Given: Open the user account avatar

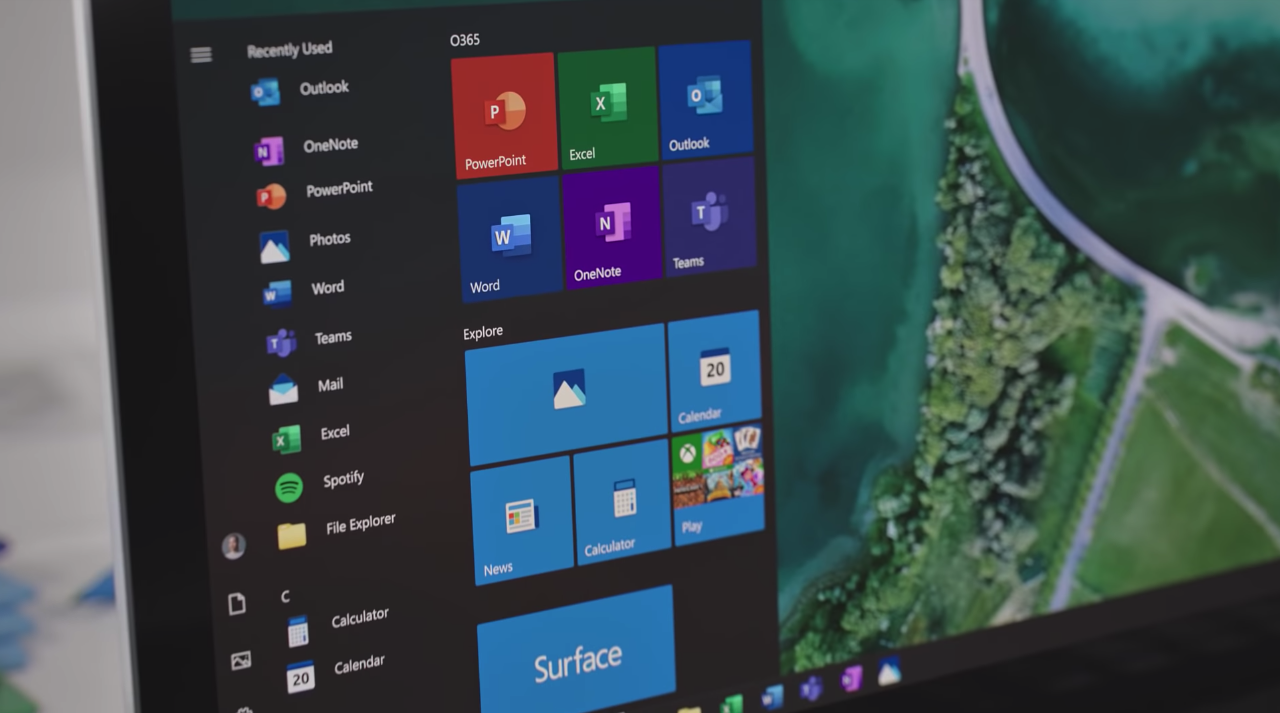Looking at the screenshot, I should tap(232, 543).
